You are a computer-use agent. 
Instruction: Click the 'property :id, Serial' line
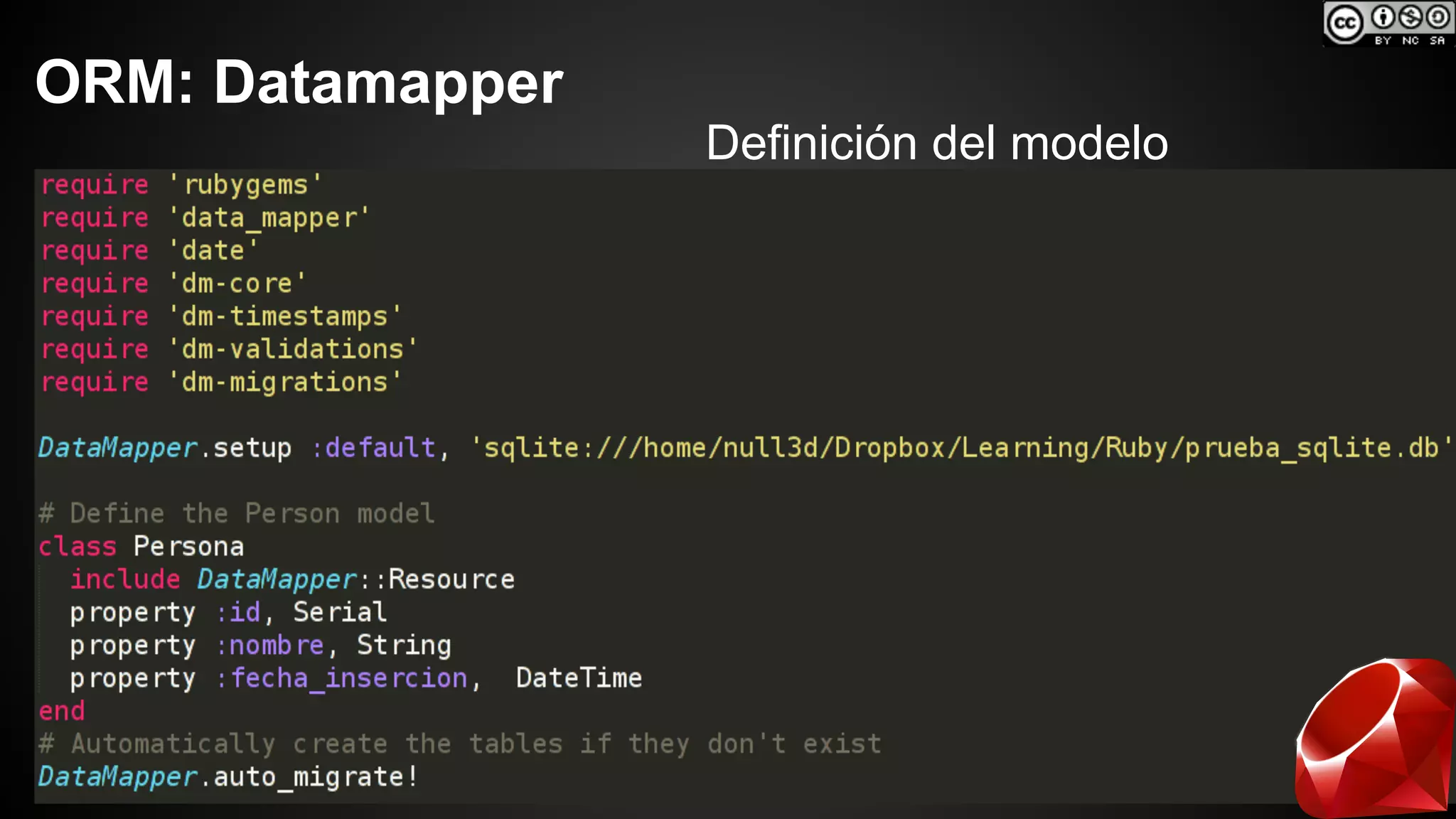click(228, 612)
